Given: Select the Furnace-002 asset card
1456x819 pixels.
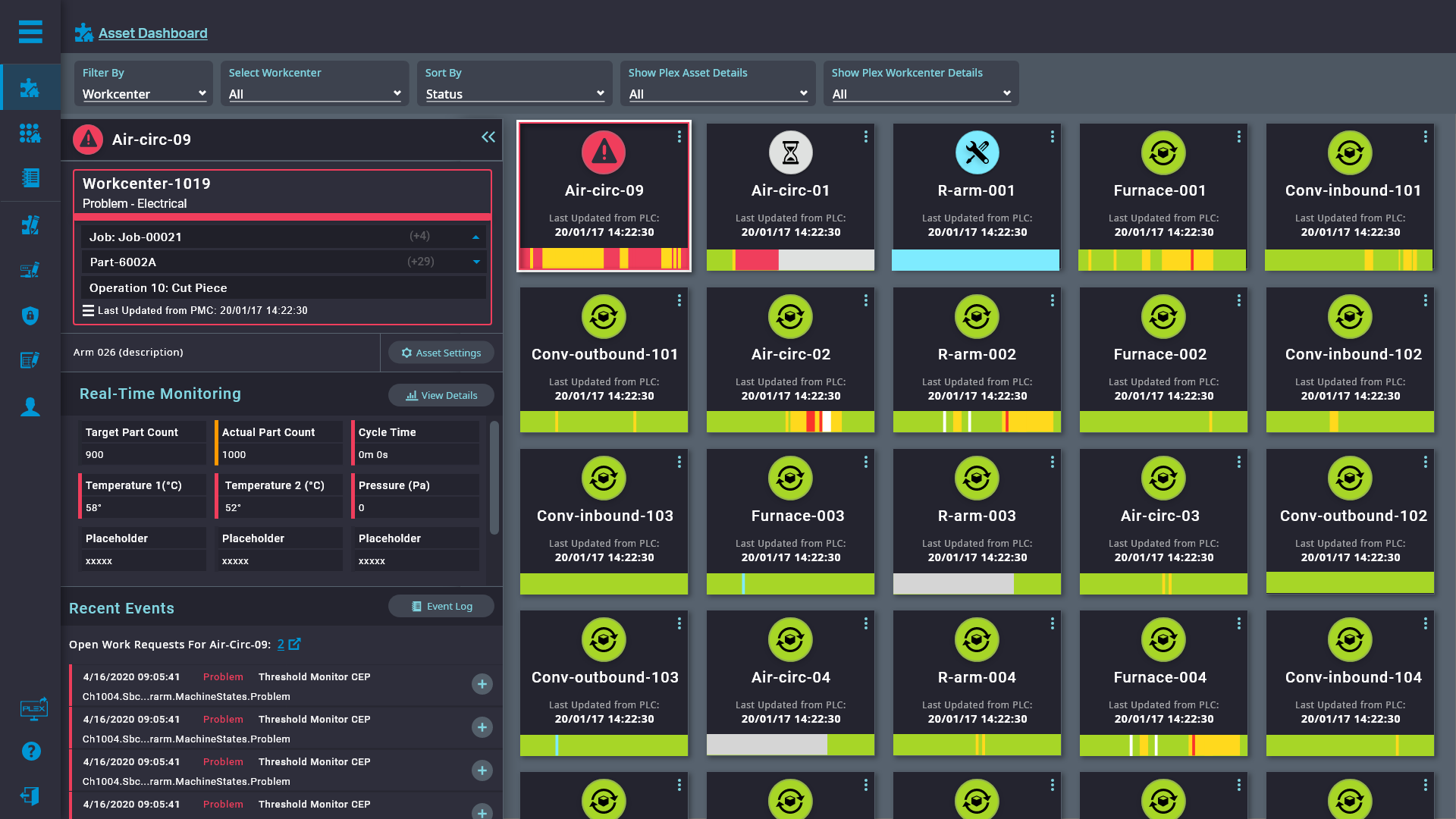Looking at the screenshot, I should point(1163,356).
